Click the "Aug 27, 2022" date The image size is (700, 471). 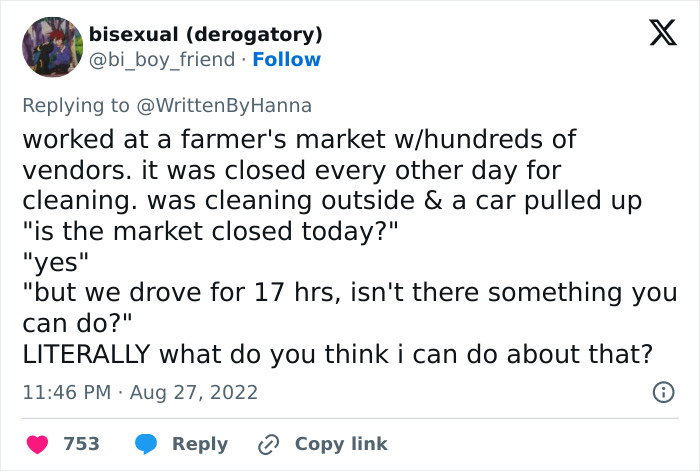pyautogui.click(x=192, y=393)
